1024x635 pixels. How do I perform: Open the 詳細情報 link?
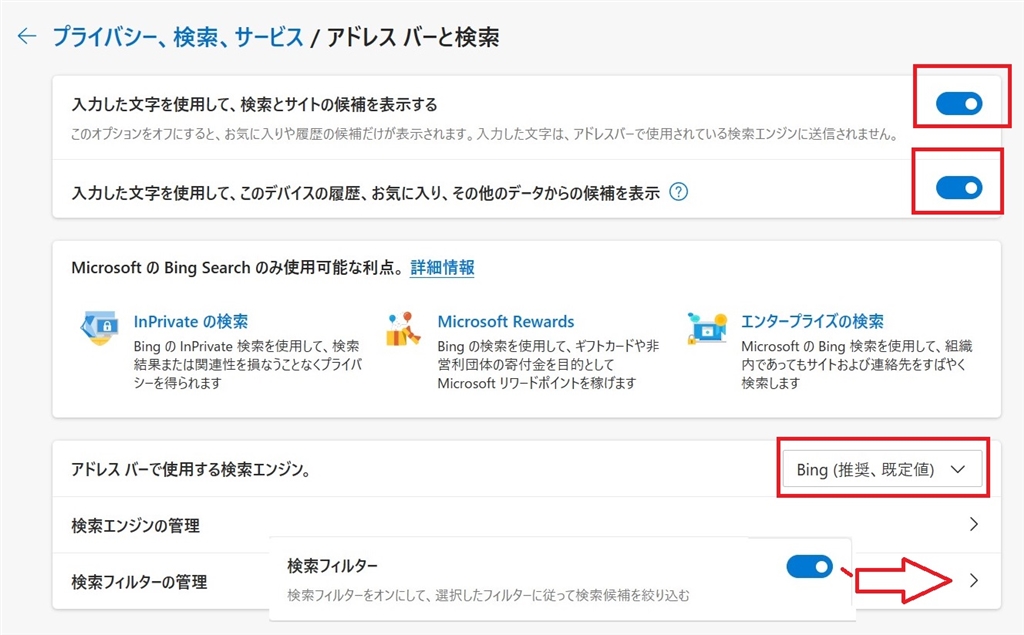pos(442,267)
